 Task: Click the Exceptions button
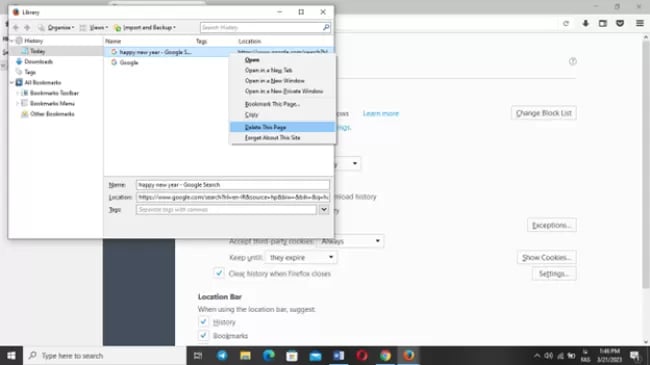click(552, 225)
